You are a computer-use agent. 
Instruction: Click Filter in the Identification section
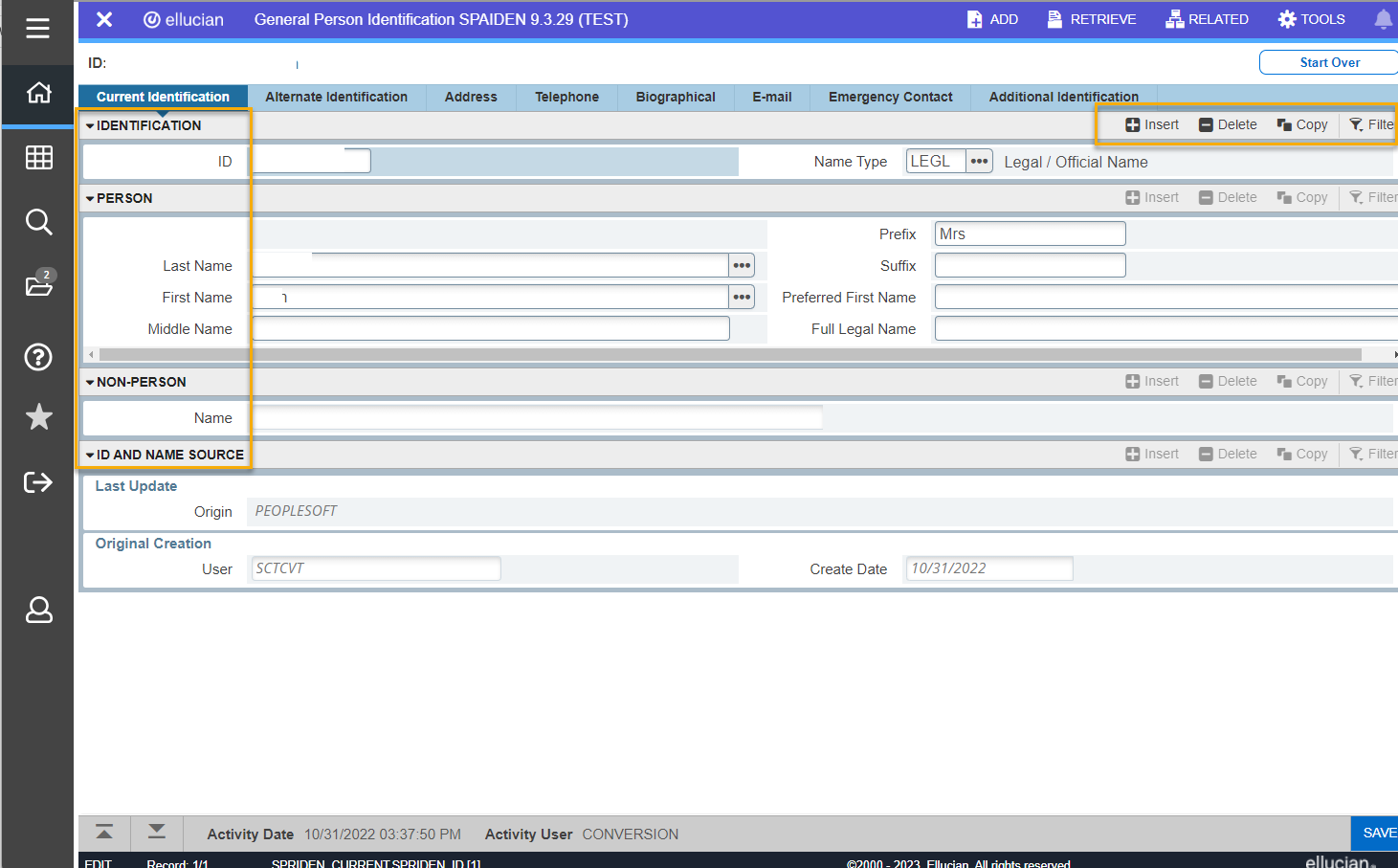pos(1372,124)
